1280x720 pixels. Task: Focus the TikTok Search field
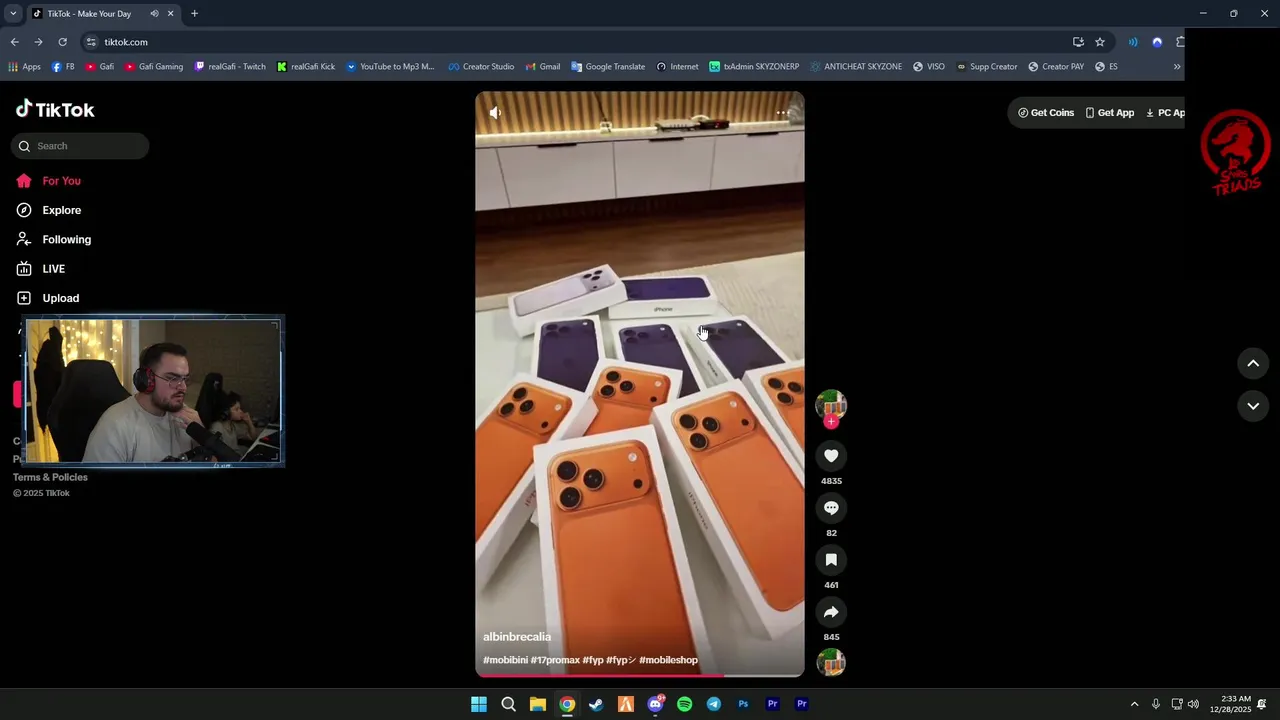tap(80, 146)
